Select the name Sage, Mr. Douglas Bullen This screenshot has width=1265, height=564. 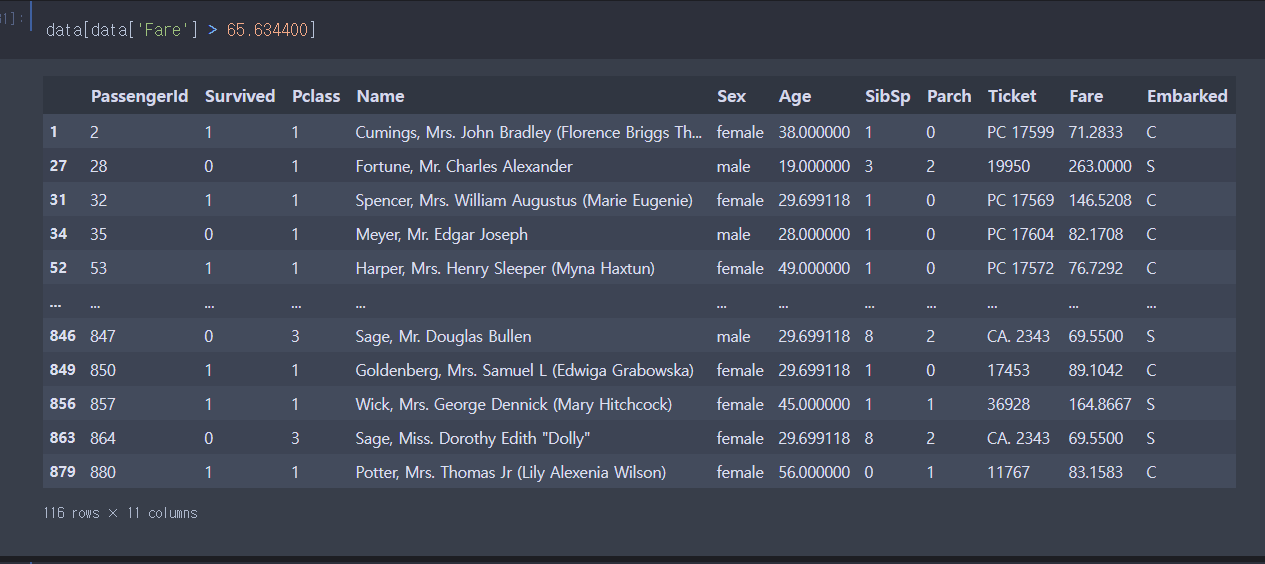444,336
